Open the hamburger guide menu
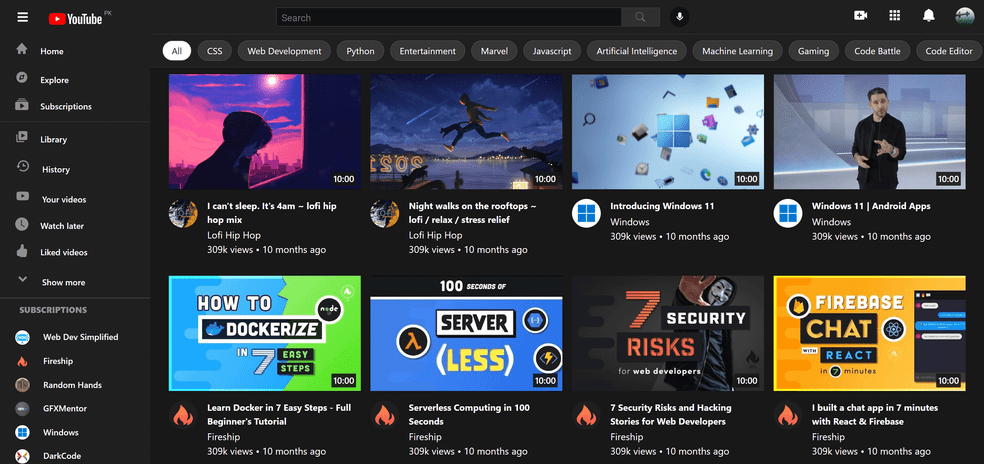 click(23, 17)
